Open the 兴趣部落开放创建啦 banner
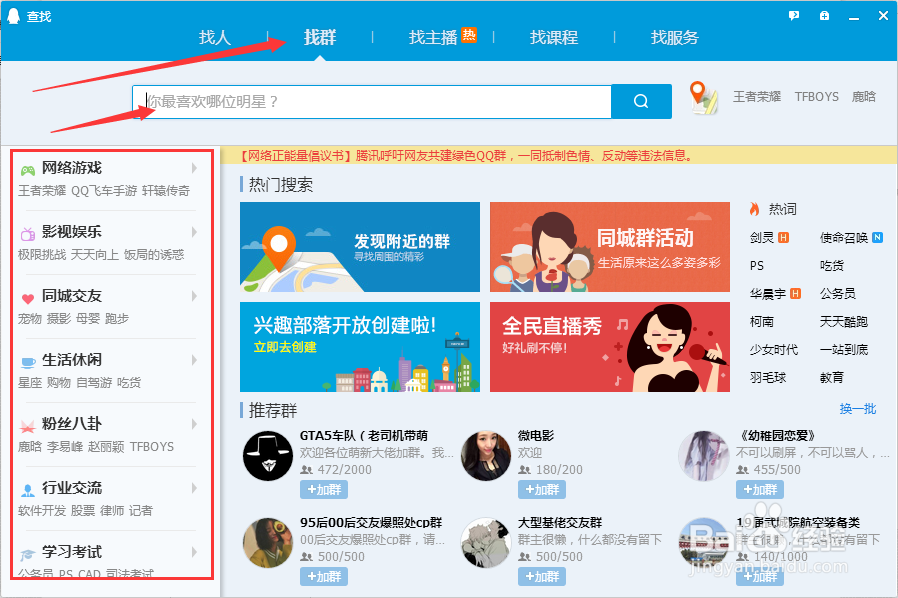Image resolution: width=898 pixels, height=598 pixels. (x=360, y=347)
